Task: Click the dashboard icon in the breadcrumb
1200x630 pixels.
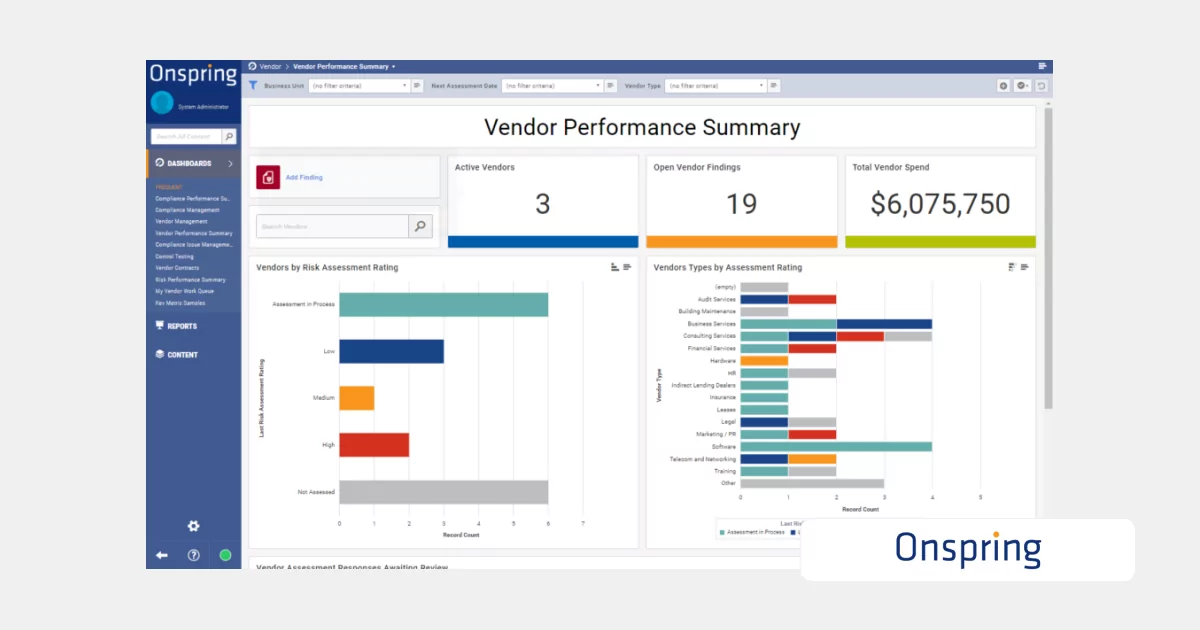Action: coord(252,66)
